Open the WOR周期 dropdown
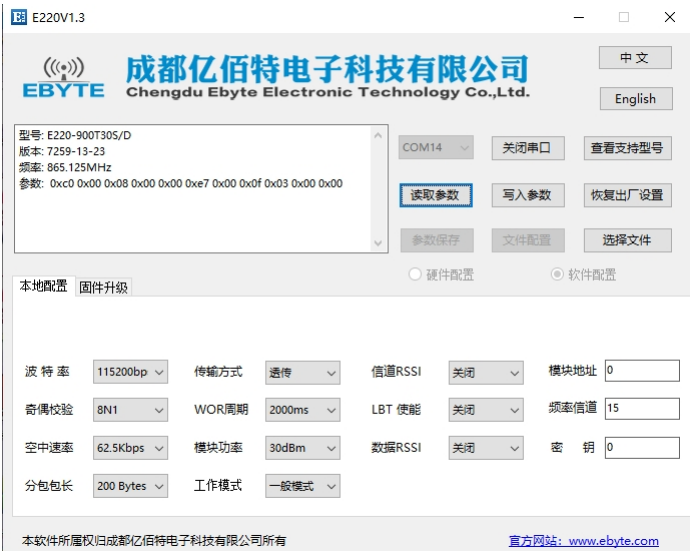This screenshot has width=695, height=551. coord(302,410)
